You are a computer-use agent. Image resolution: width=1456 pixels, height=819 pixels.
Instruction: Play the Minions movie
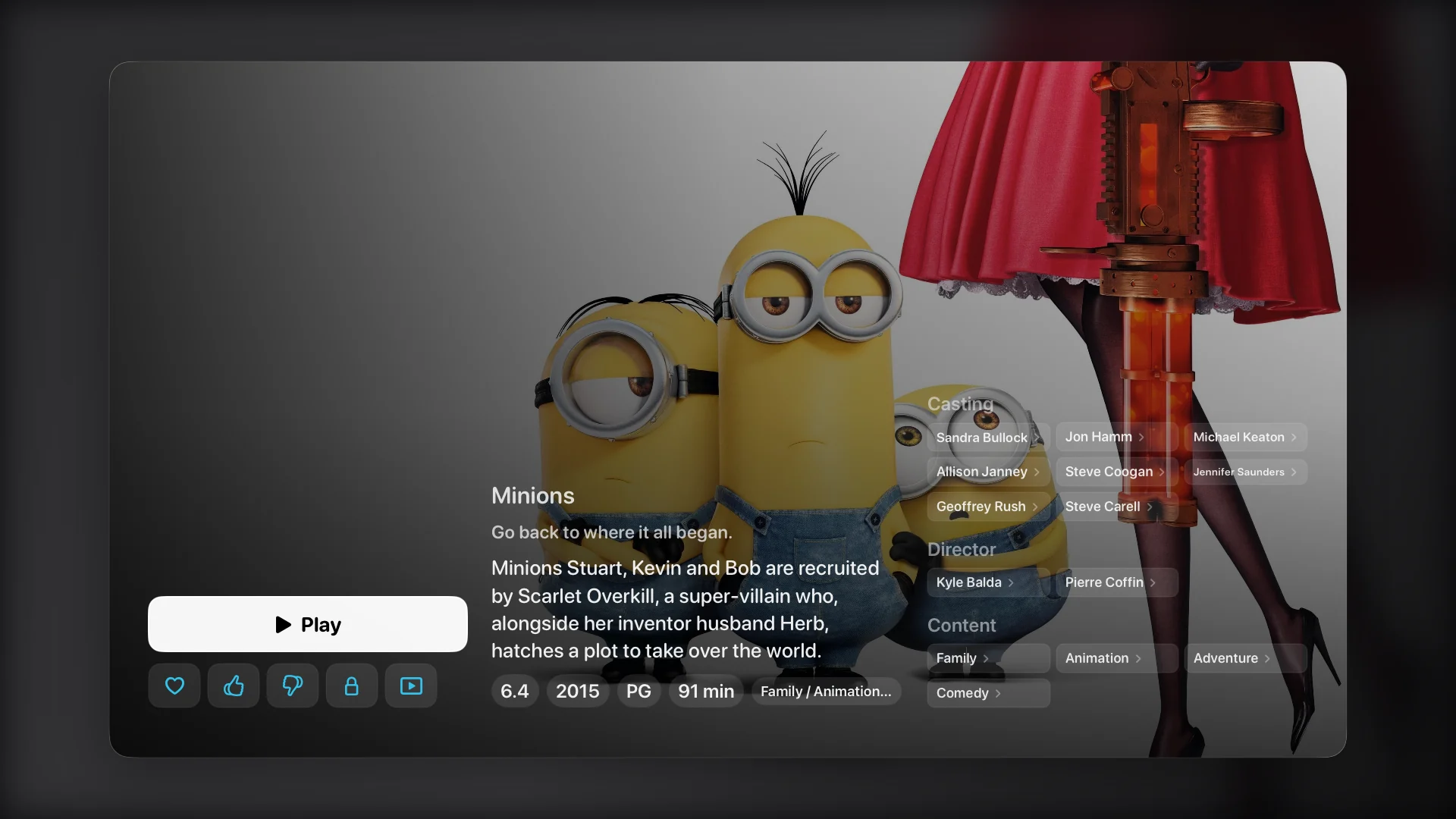click(x=307, y=624)
